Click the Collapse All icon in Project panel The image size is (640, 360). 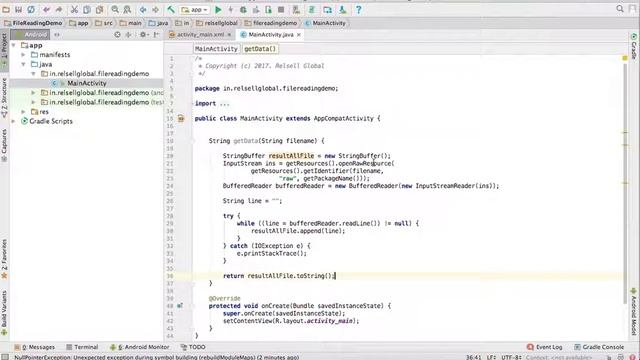pyautogui.click(x=129, y=35)
